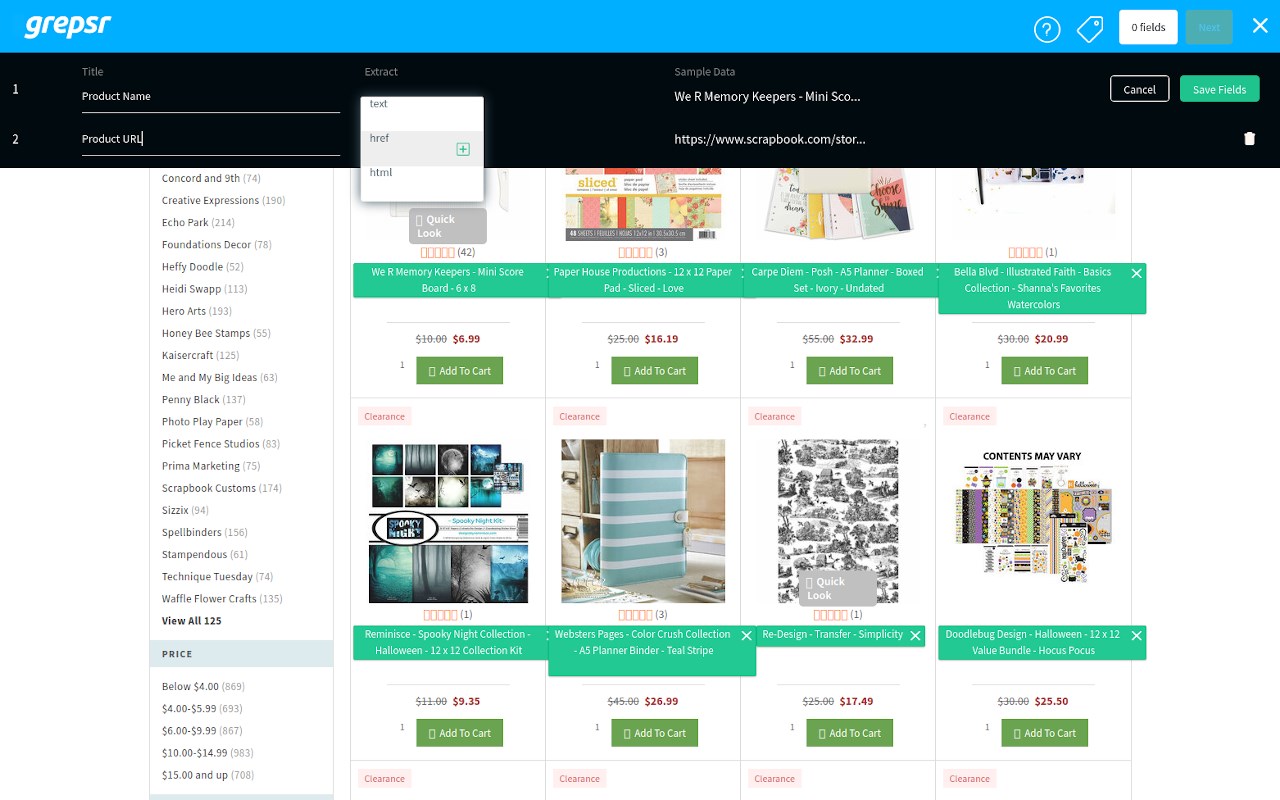Filter by Heidi Swapp brand

click(204, 289)
